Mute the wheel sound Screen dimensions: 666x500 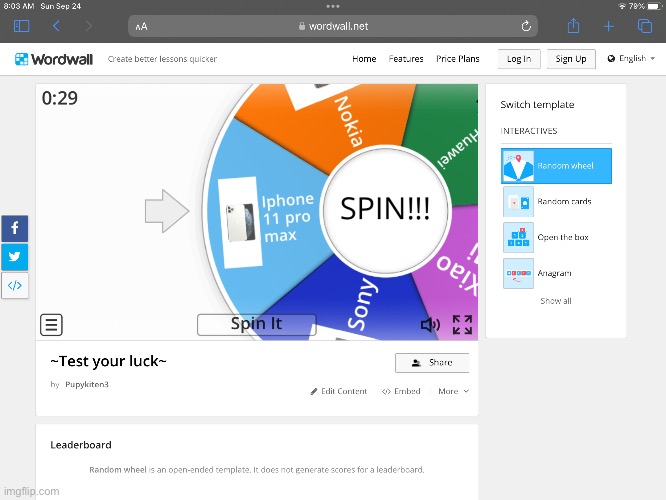(x=430, y=325)
